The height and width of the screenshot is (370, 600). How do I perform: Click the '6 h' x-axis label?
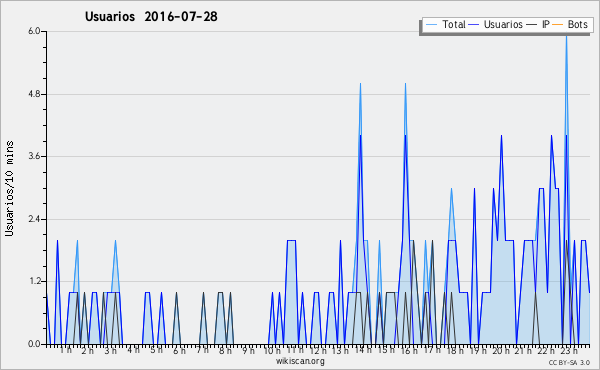tap(179, 350)
